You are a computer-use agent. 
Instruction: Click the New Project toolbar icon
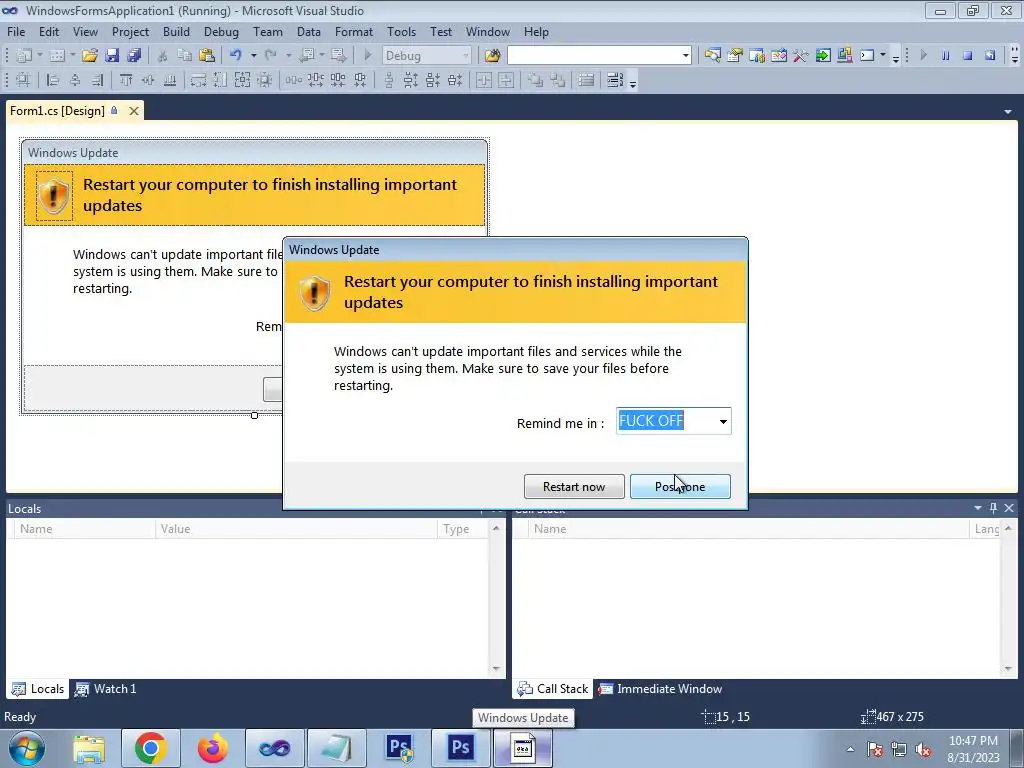24,56
